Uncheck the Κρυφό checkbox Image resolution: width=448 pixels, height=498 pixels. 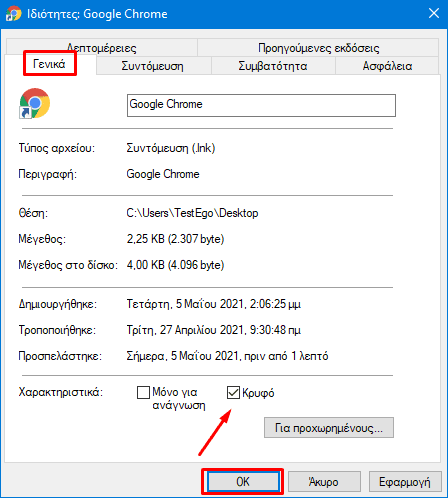tap(233, 392)
